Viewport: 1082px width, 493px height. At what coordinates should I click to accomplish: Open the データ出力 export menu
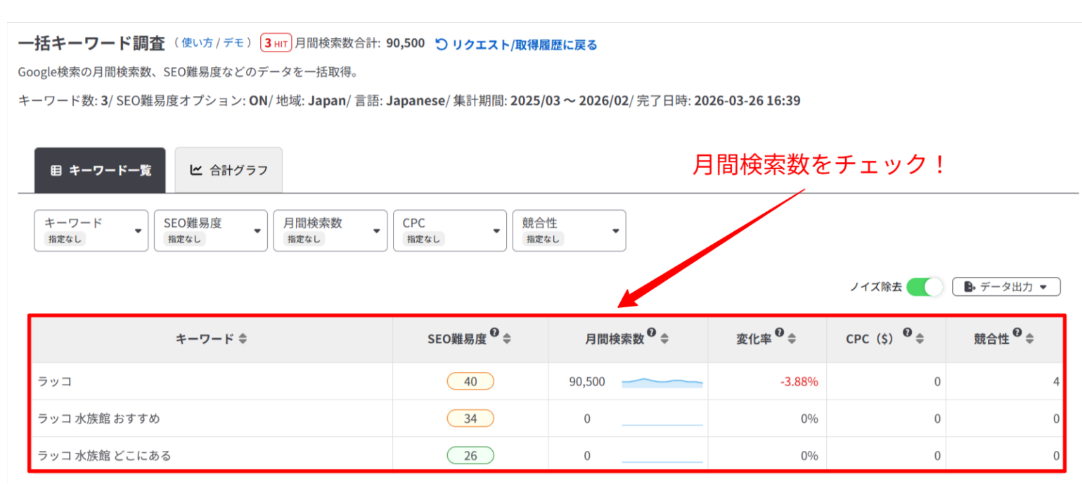coord(1006,287)
